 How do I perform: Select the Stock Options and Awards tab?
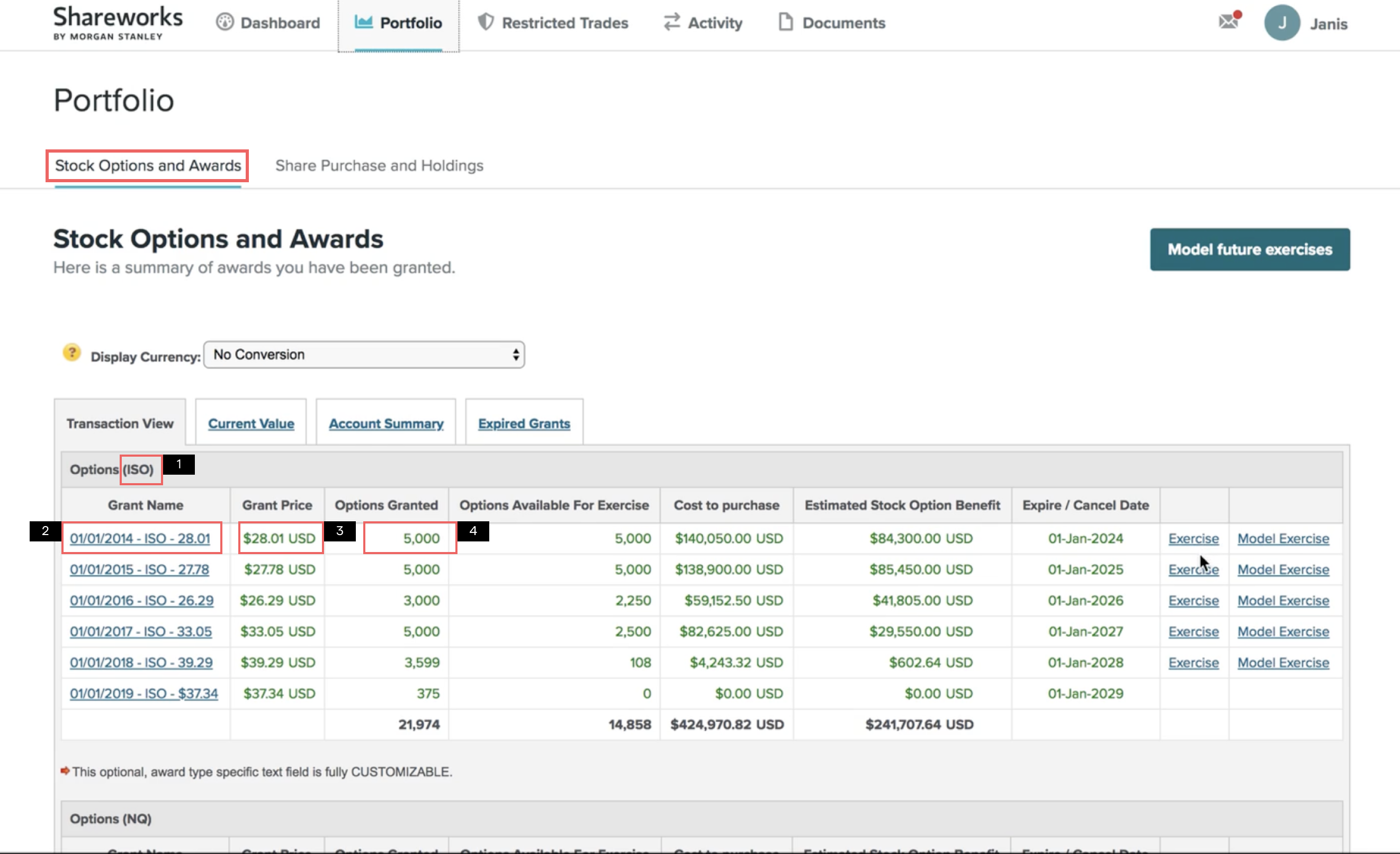(x=148, y=165)
